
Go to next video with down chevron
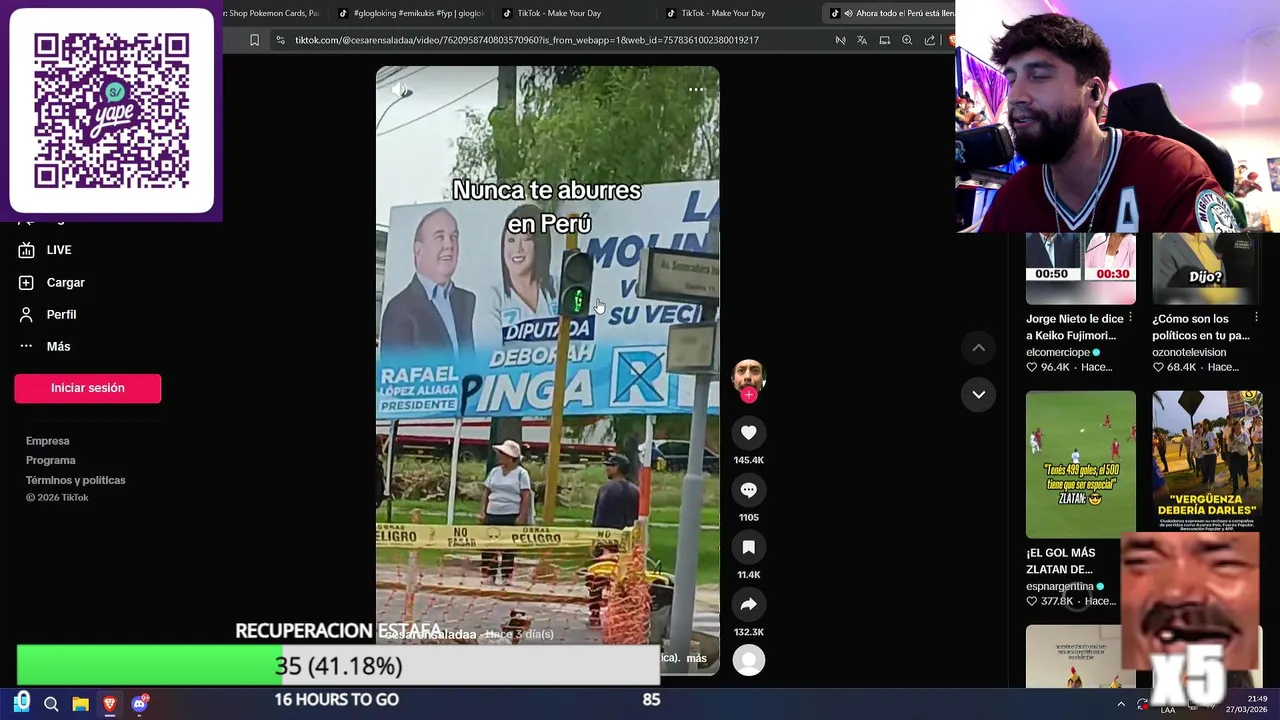click(x=979, y=395)
